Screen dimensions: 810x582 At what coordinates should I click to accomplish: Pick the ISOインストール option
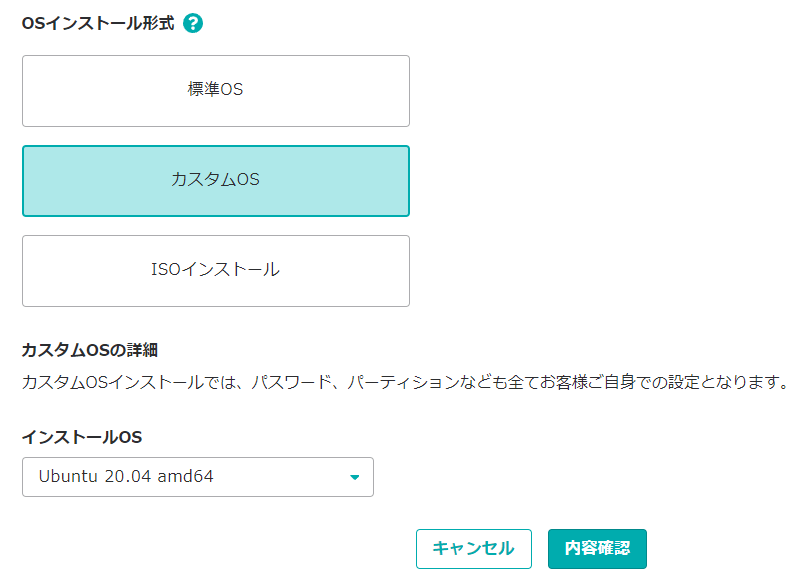[216, 271]
